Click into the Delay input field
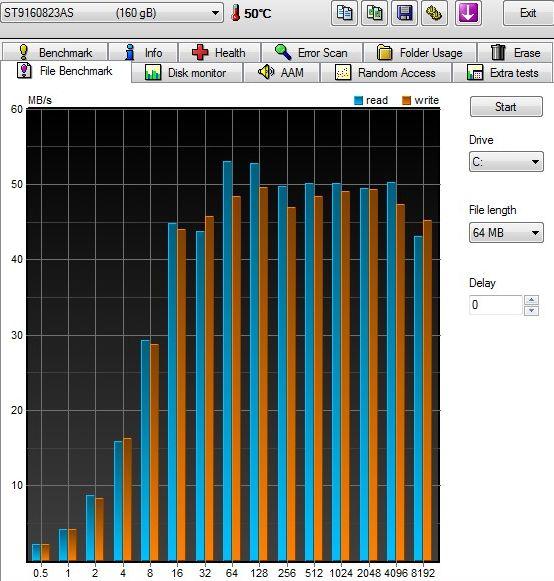554x581 pixels. 496,305
